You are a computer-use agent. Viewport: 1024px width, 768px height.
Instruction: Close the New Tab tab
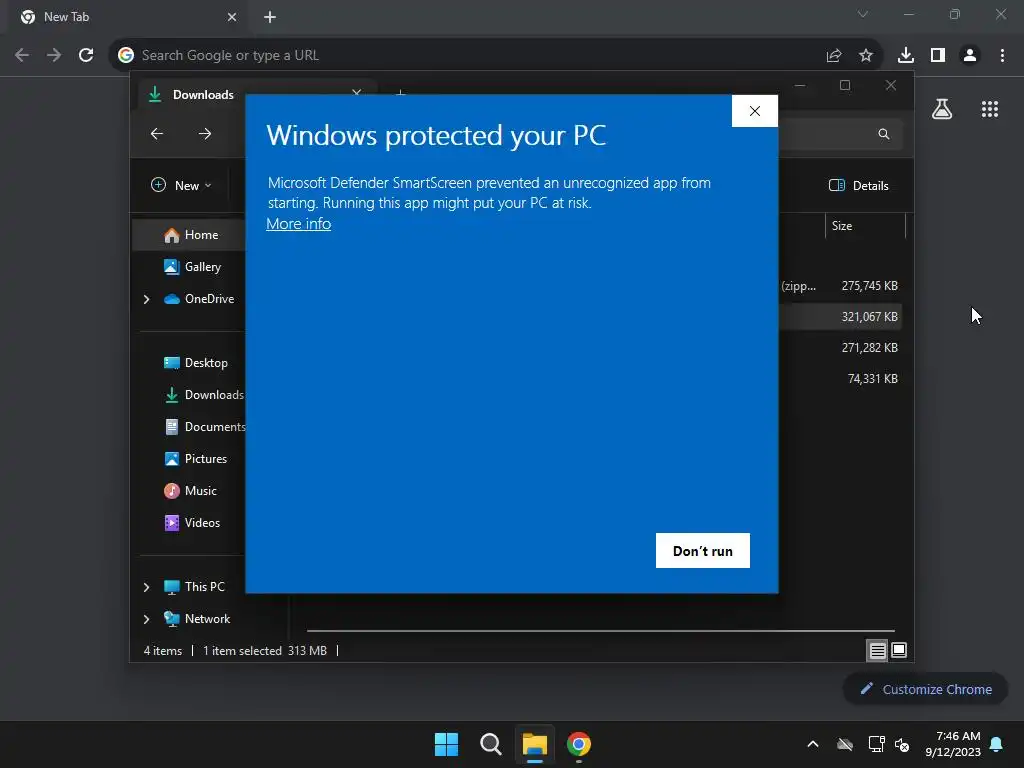point(232,17)
